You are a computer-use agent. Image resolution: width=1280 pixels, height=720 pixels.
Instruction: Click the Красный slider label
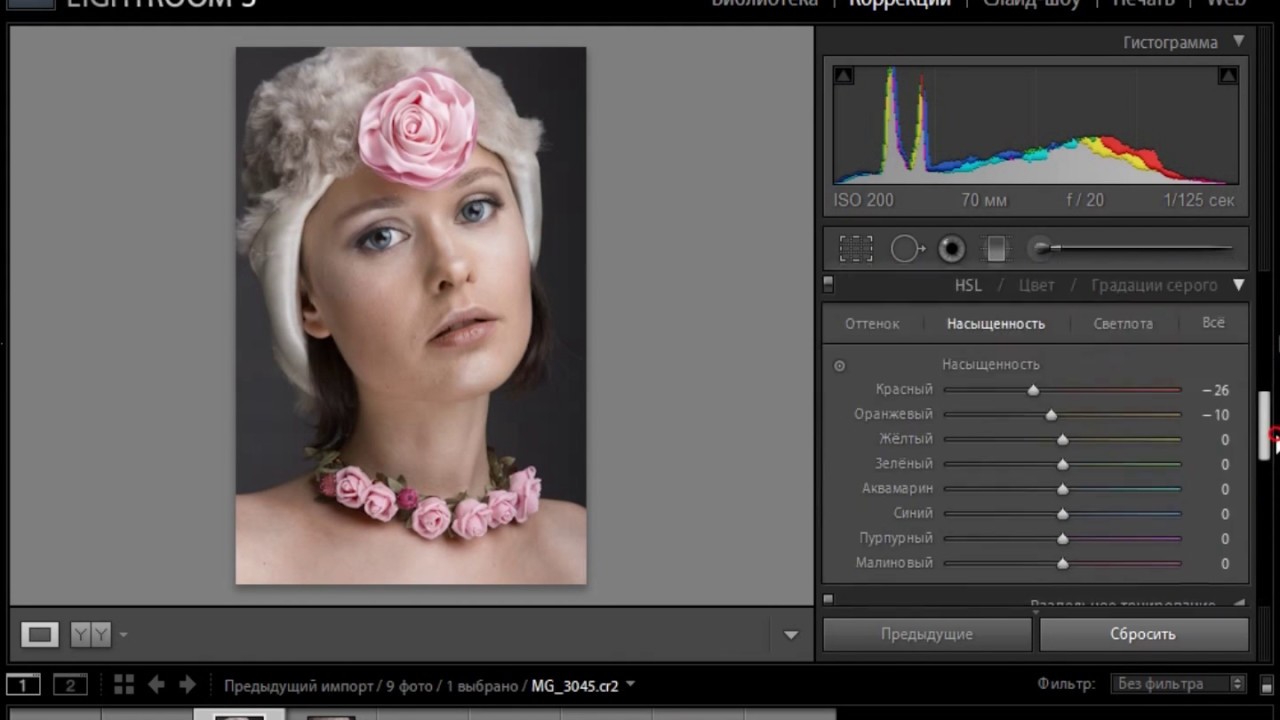[904, 389]
